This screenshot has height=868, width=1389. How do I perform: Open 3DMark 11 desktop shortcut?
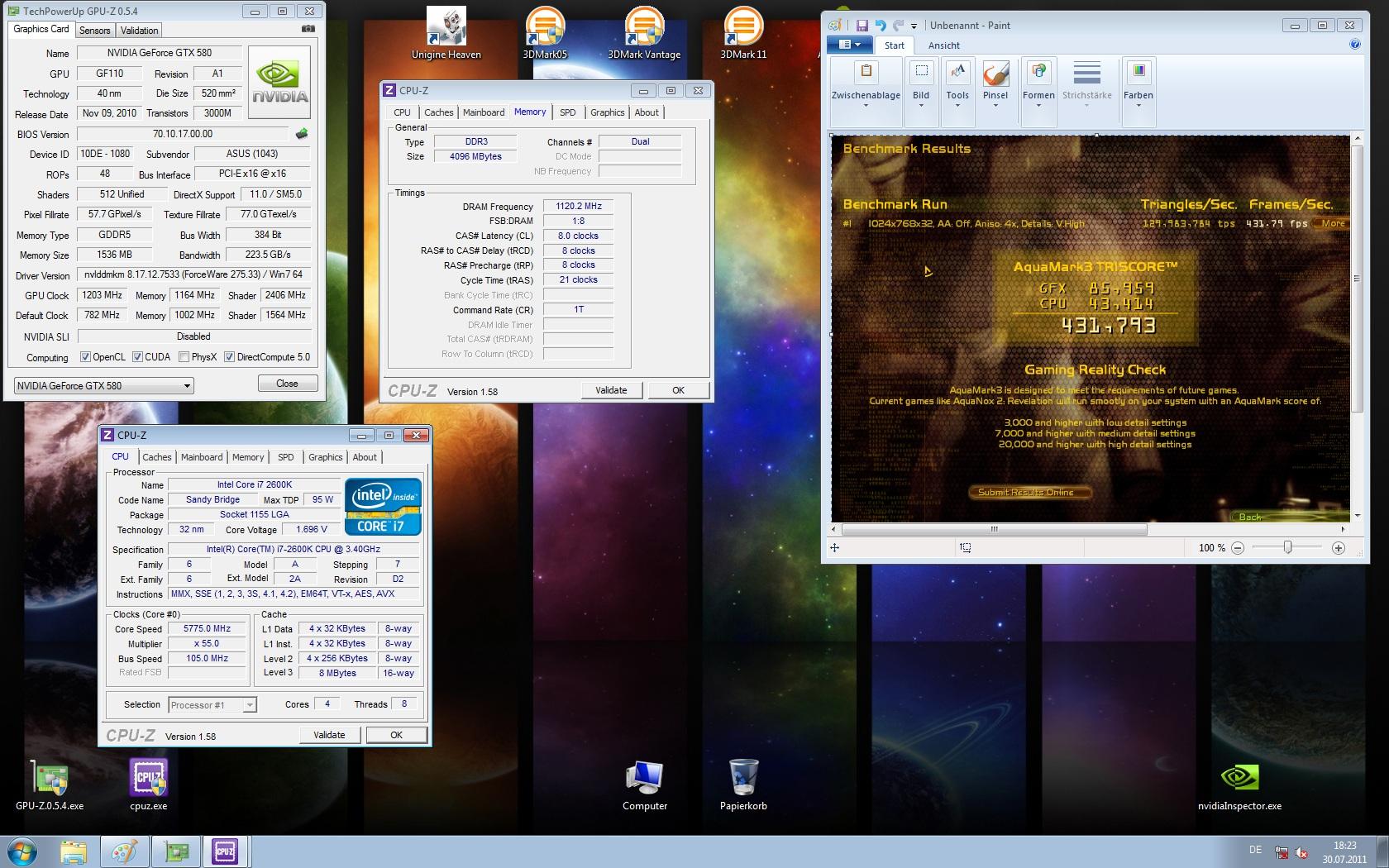pyautogui.click(x=743, y=33)
